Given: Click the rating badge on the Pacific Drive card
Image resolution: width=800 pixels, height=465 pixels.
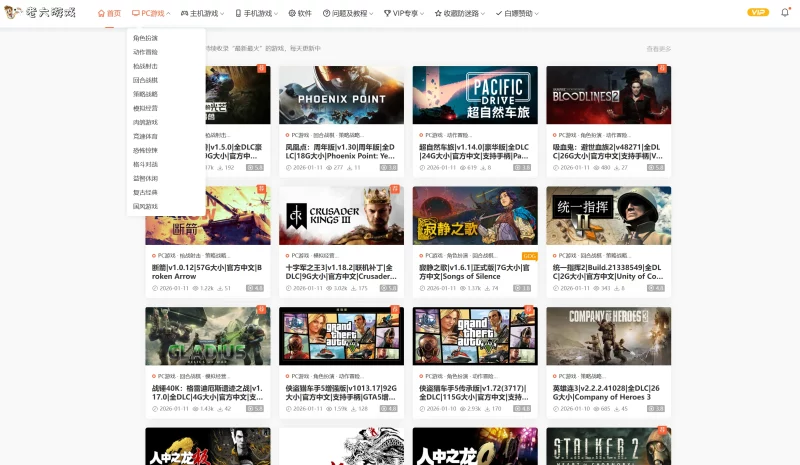Looking at the screenshot, I should point(522,167).
